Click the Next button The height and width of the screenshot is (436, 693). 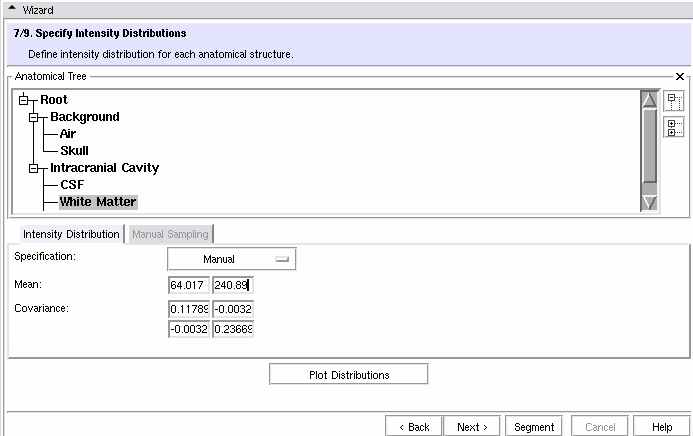click(472, 427)
